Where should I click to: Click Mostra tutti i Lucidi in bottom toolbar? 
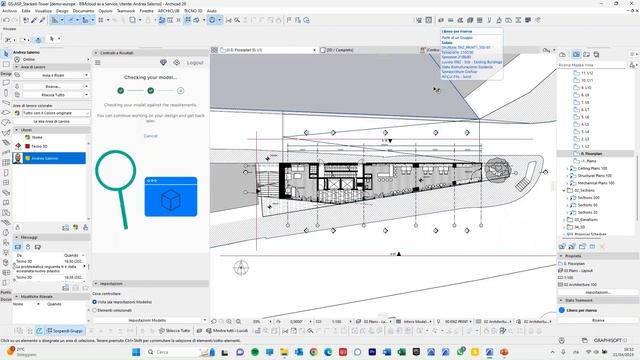227,331
